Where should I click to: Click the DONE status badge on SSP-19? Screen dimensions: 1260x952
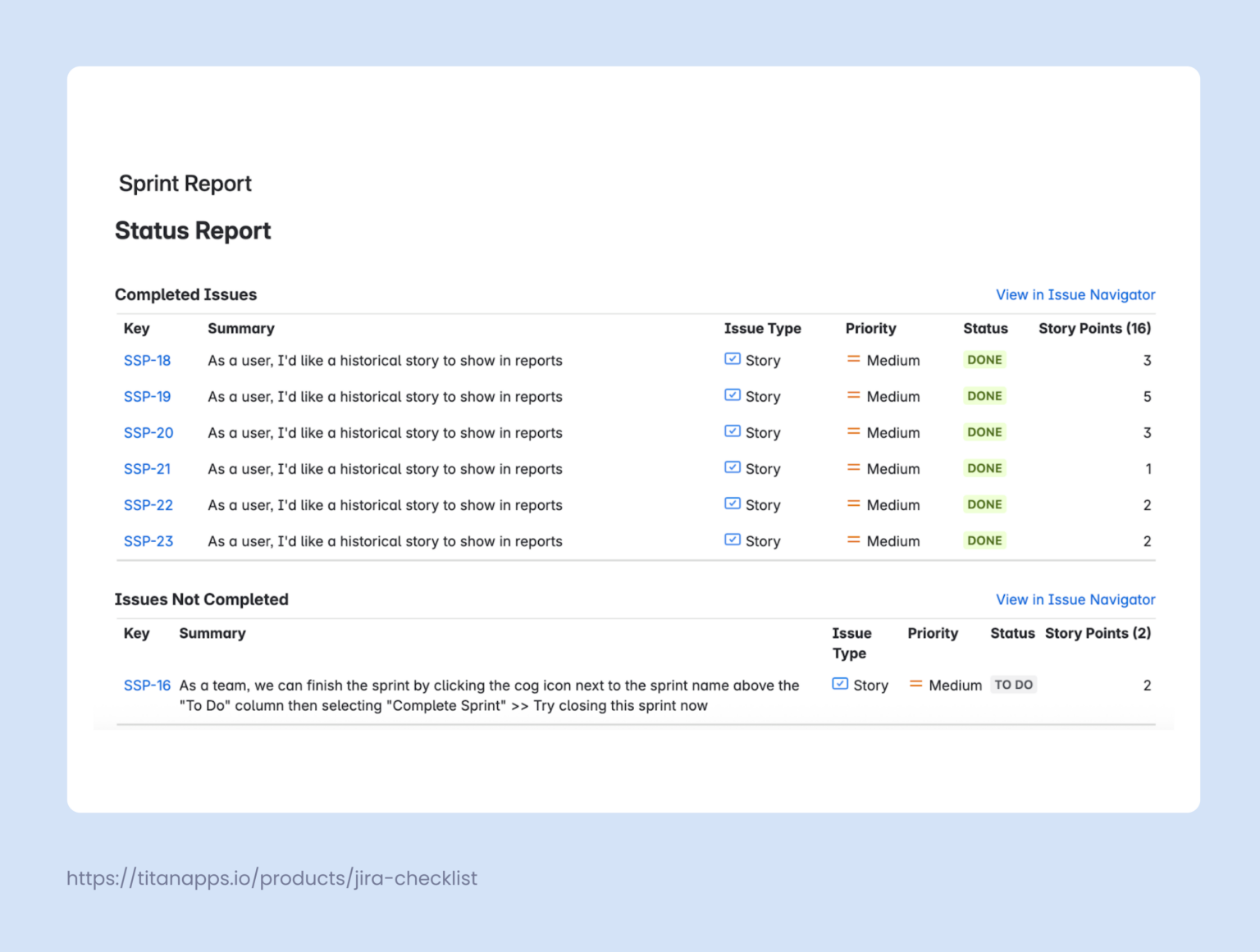pyautogui.click(x=984, y=395)
